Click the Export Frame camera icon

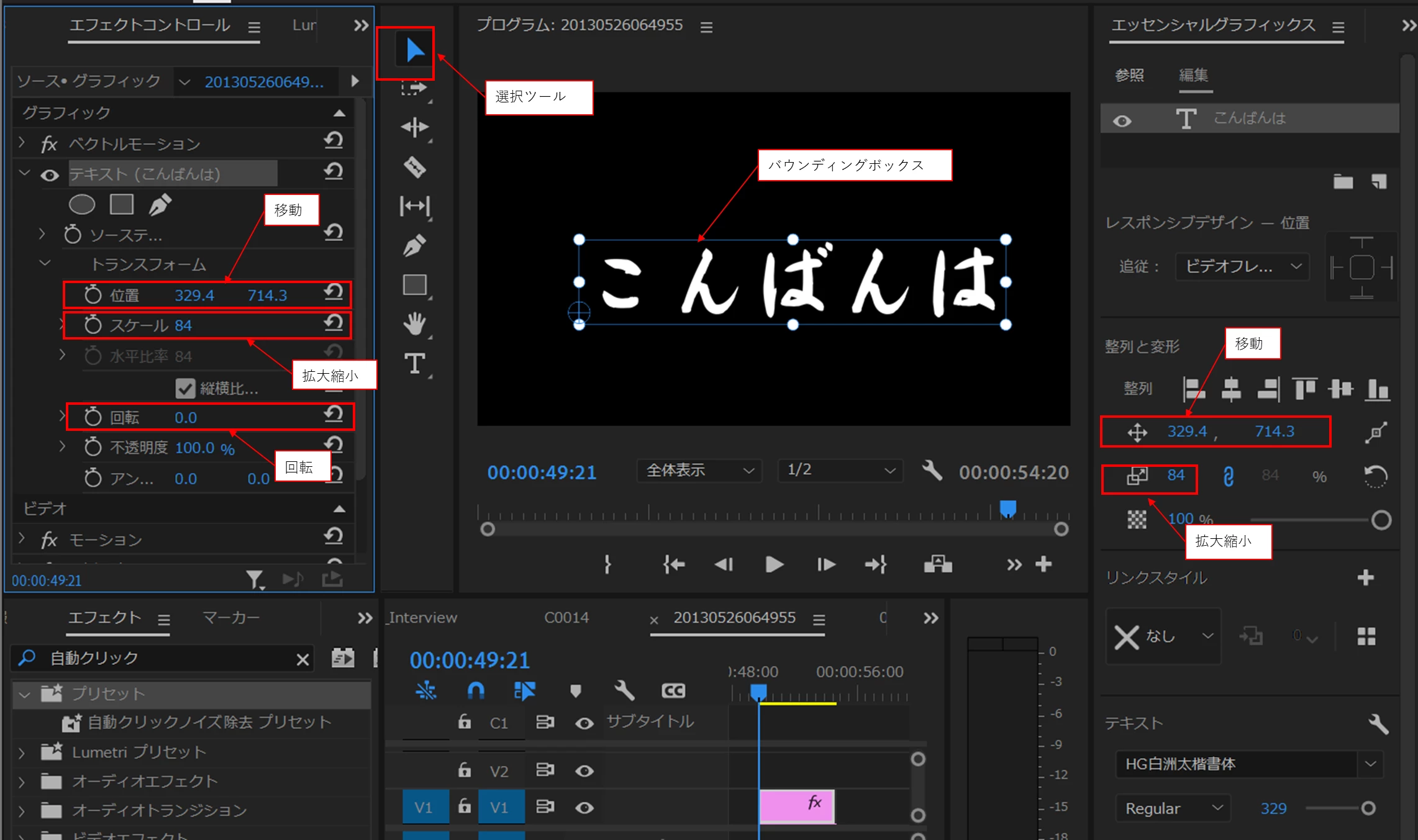tap(938, 564)
